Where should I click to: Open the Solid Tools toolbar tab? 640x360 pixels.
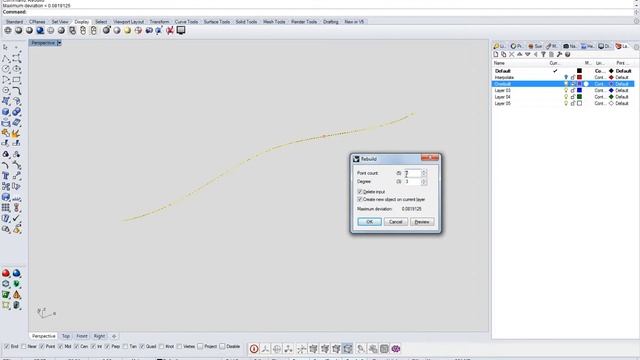(x=246, y=22)
